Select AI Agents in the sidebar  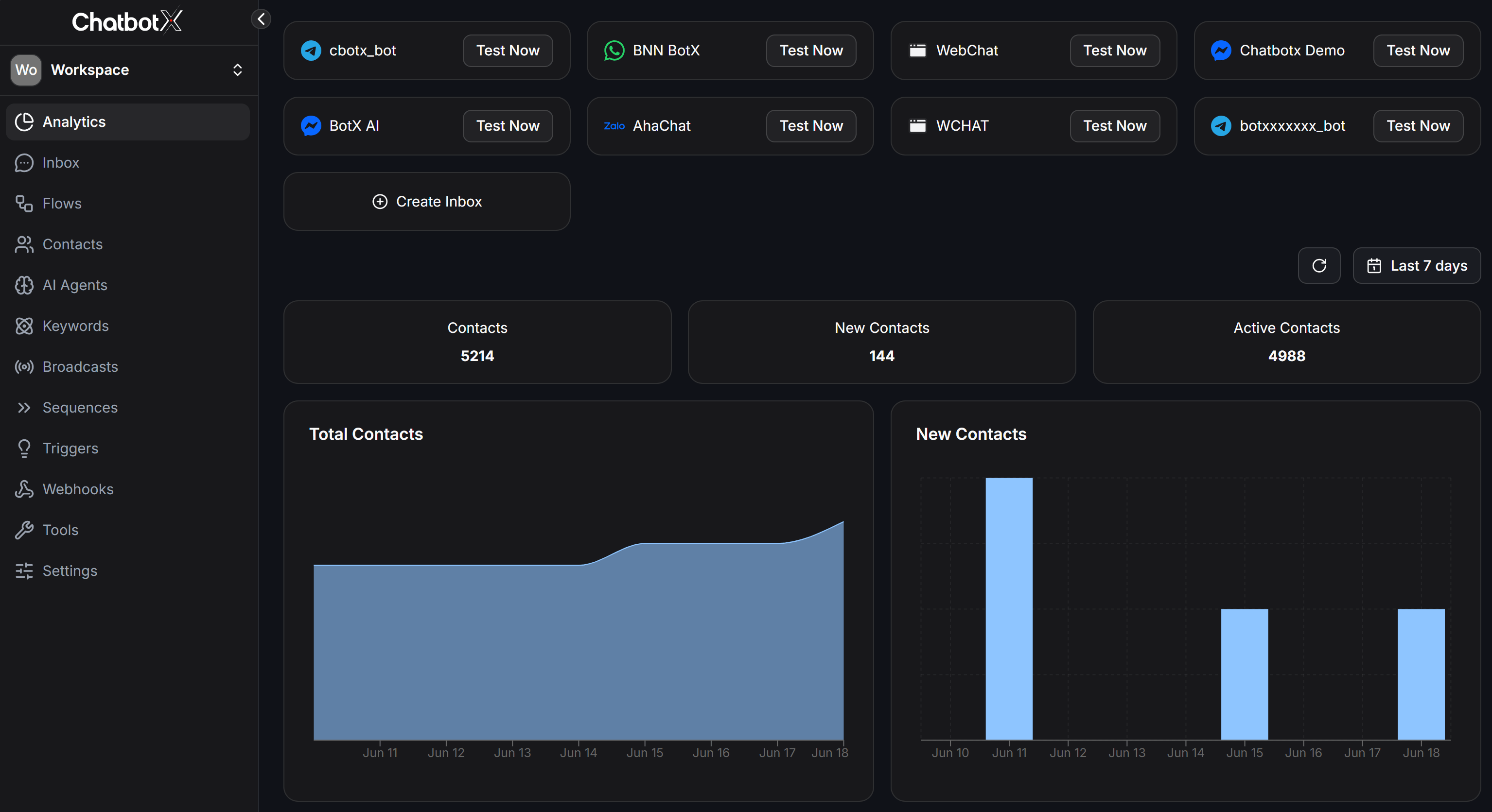click(x=128, y=285)
